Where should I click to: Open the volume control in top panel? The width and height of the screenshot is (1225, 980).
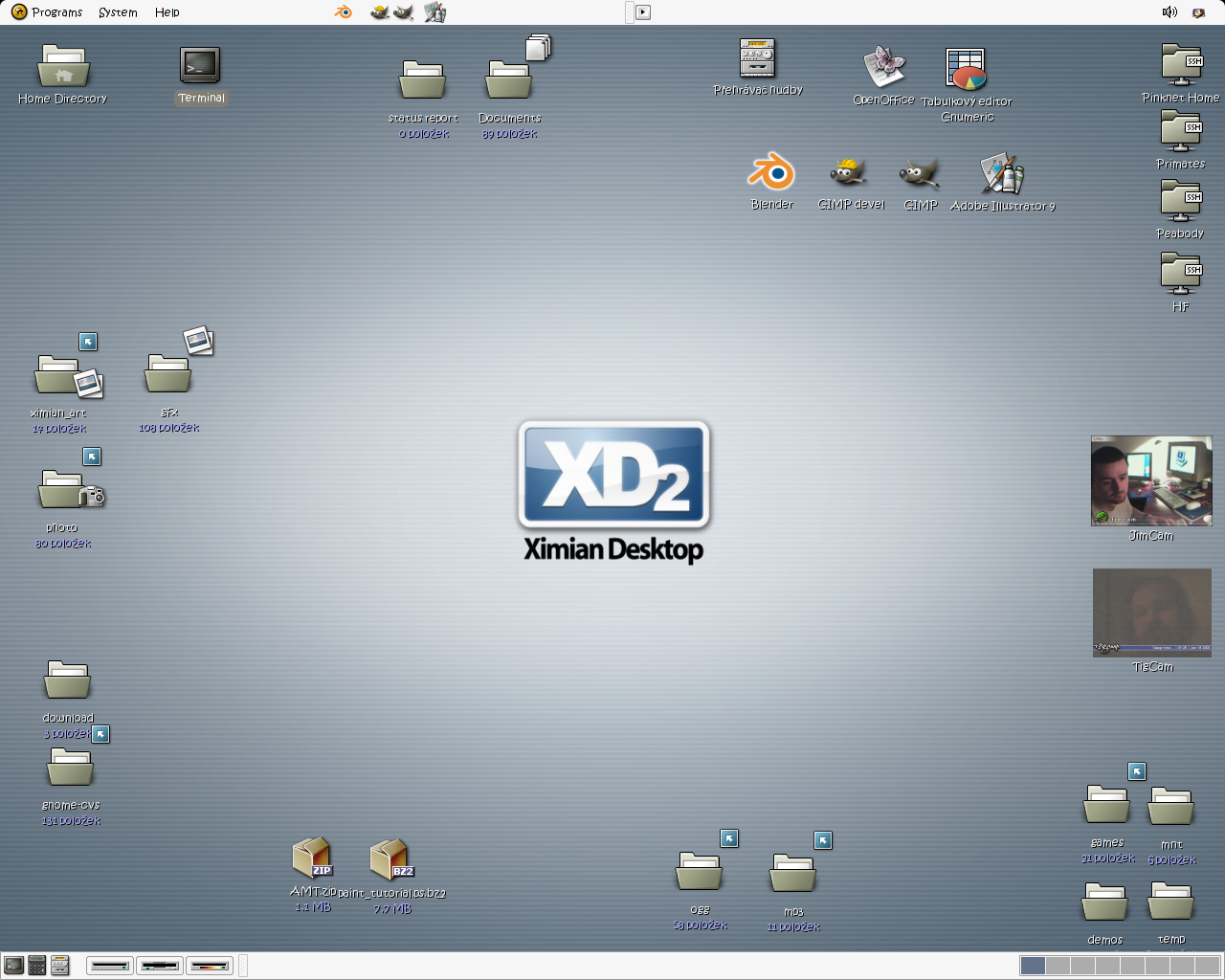click(1169, 12)
